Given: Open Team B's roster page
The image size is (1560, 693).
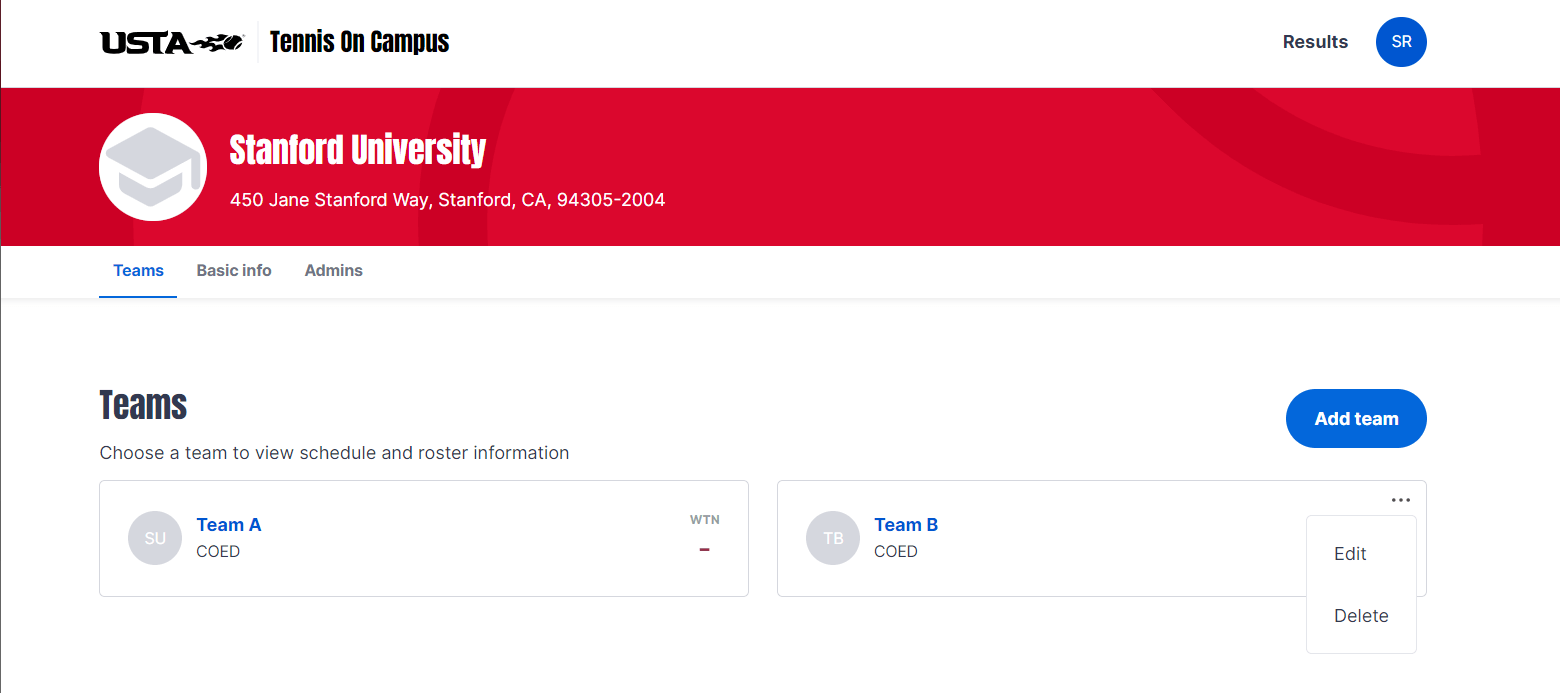Looking at the screenshot, I should (x=906, y=524).
